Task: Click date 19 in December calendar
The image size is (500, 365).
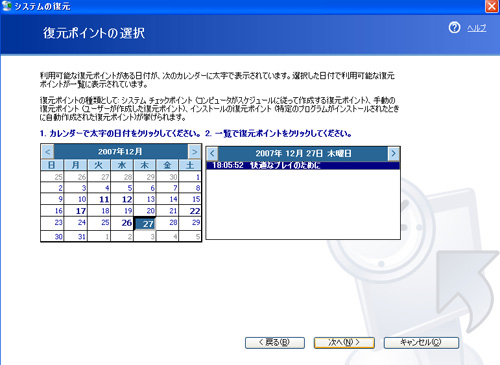Action: [x=122, y=211]
